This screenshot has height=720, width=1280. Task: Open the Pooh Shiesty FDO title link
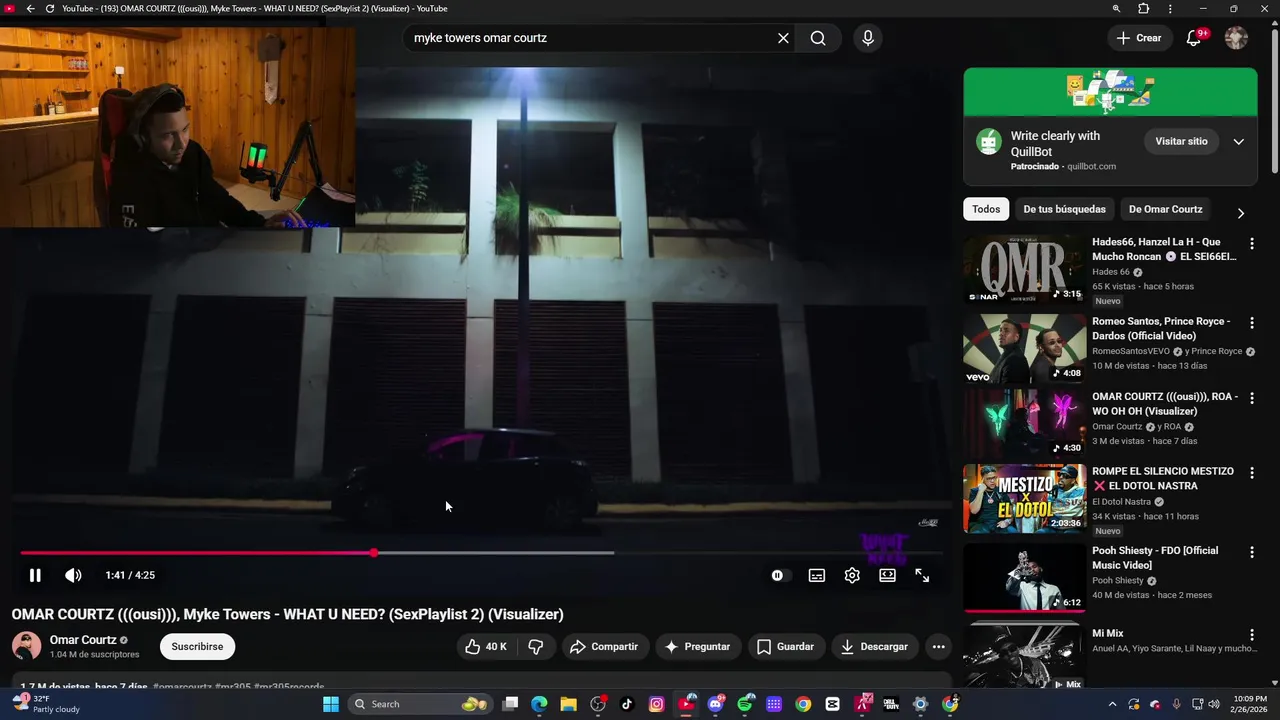point(1155,558)
